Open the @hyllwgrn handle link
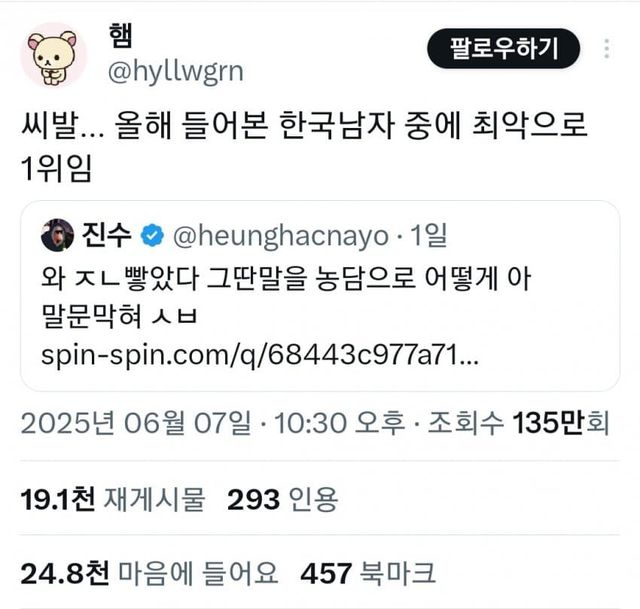The height and width of the screenshot is (609, 640). coord(176,73)
